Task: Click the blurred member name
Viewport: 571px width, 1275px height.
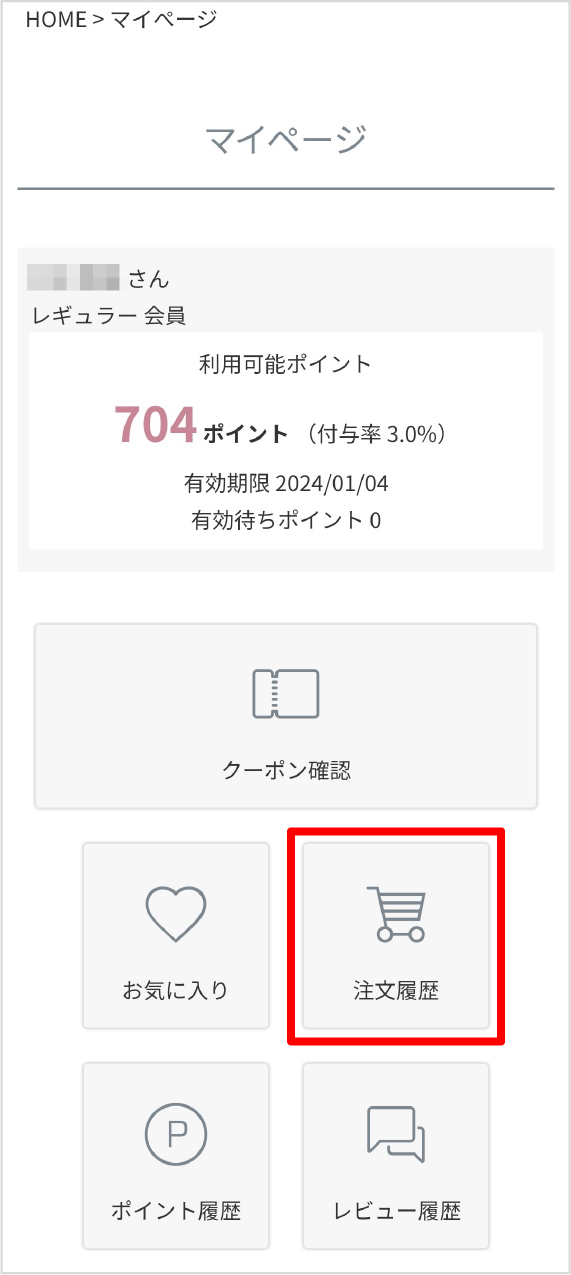Action: point(74,277)
